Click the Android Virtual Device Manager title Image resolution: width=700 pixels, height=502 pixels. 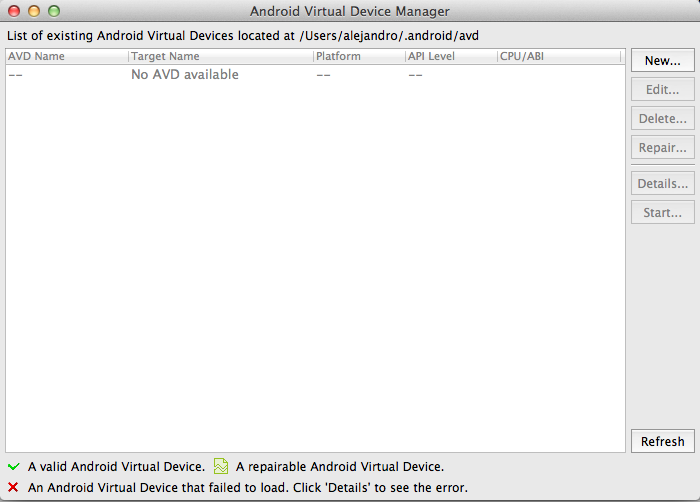pos(350,11)
